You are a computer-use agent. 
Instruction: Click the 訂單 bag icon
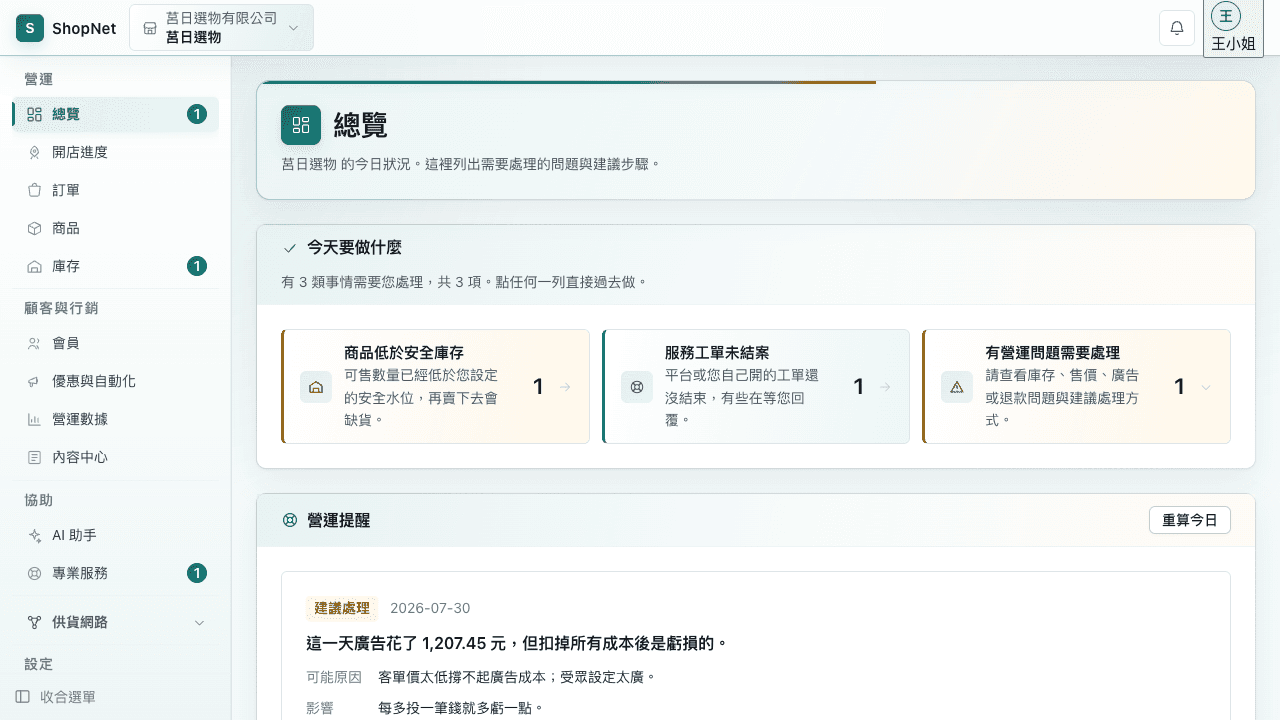pos(34,190)
